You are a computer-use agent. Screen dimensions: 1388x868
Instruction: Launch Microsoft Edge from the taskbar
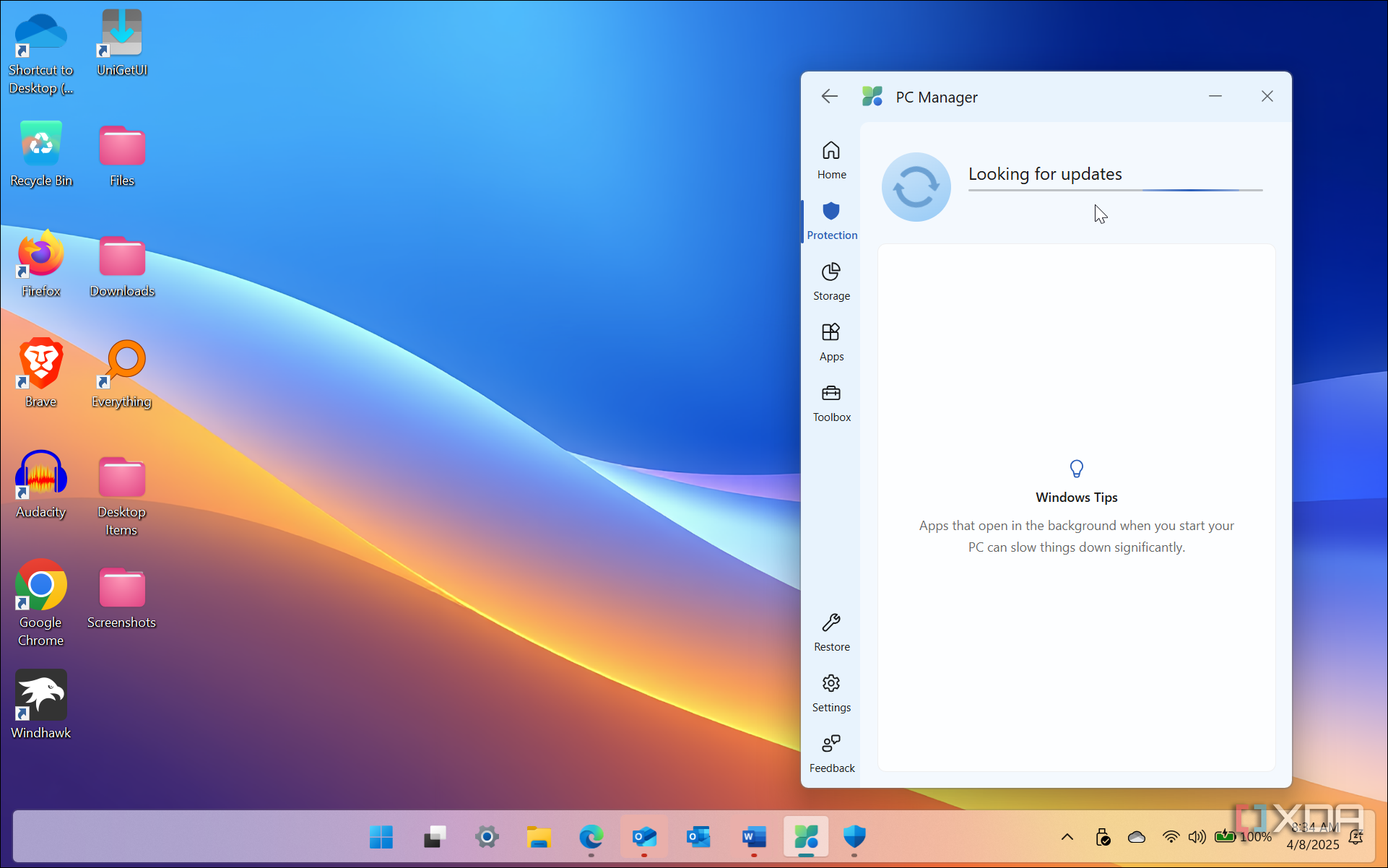591,837
